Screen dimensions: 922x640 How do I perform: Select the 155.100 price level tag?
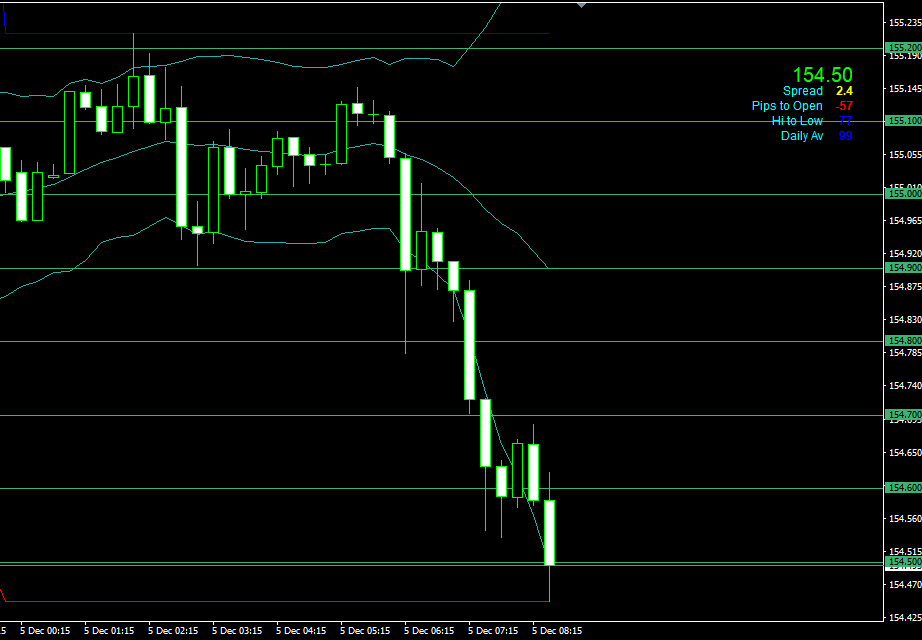pyautogui.click(x=903, y=121)
